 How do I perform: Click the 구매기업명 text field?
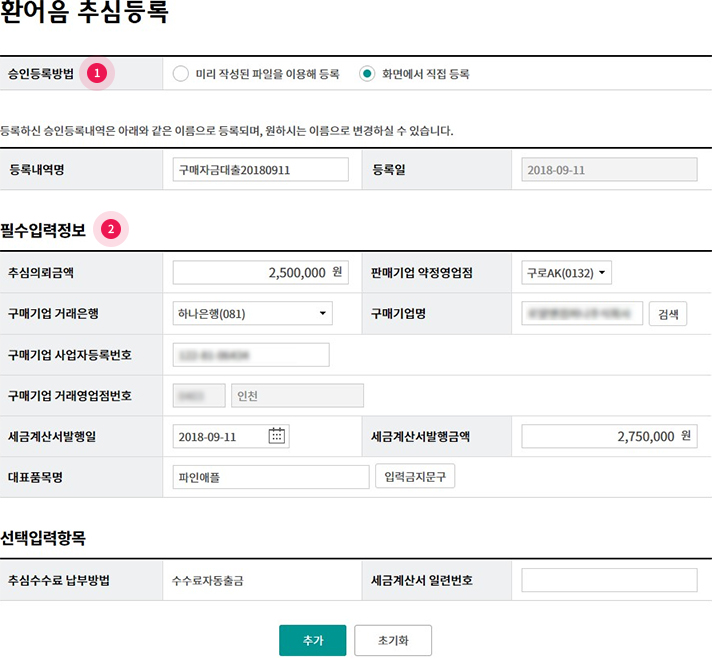(x=582, y=313)
